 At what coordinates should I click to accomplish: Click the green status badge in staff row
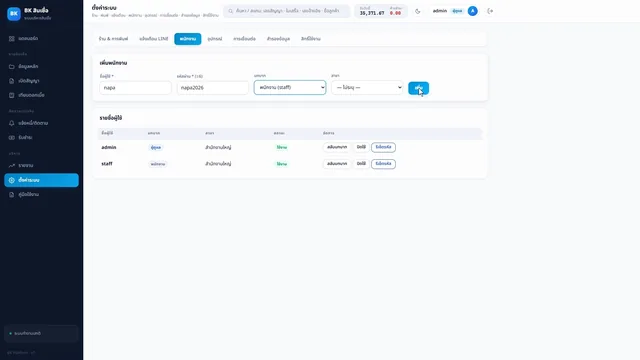point(282,164)
